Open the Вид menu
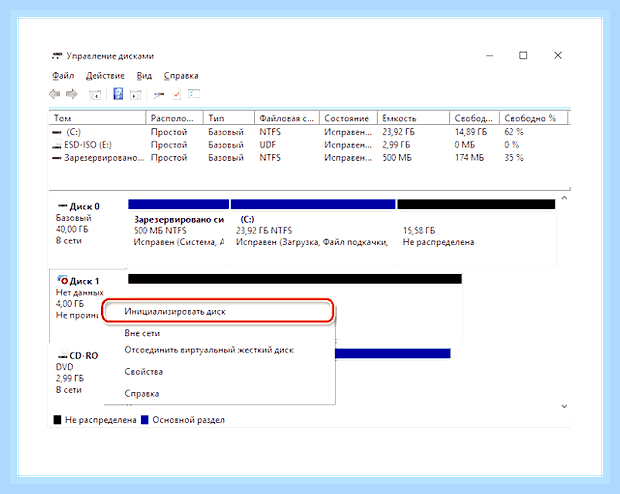 (x=144, y=76)
